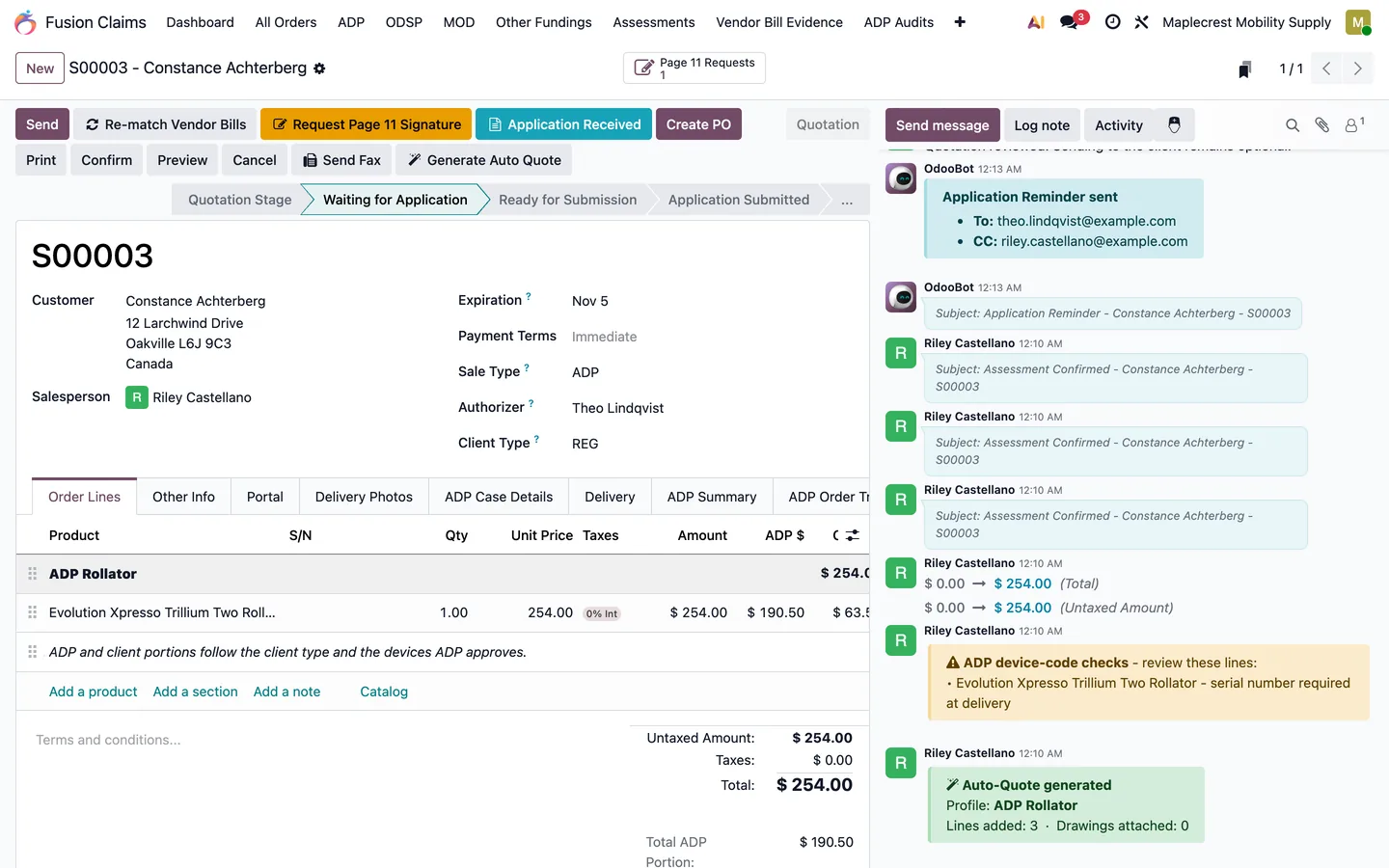This screenshot has width=1389, height=868.
Task: Go to the next record arrow
Action: click(1357, 68)
